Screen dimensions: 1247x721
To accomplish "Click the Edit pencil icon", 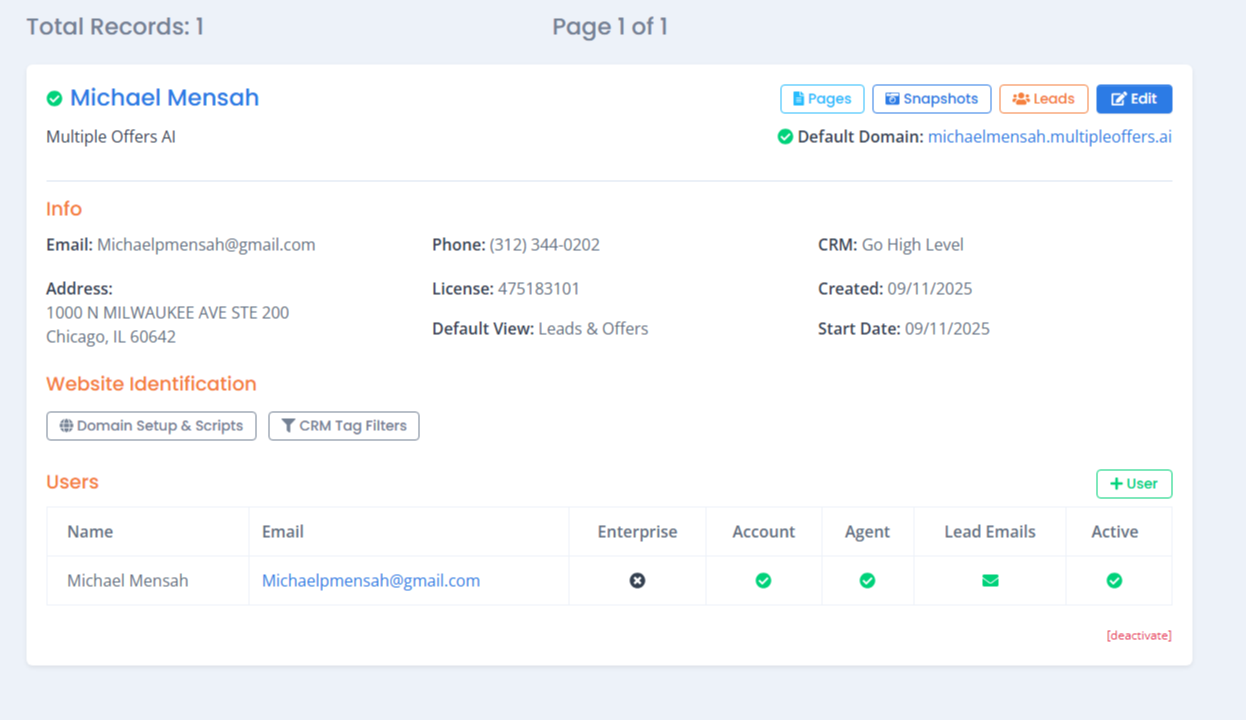I will pos(1118,99).
